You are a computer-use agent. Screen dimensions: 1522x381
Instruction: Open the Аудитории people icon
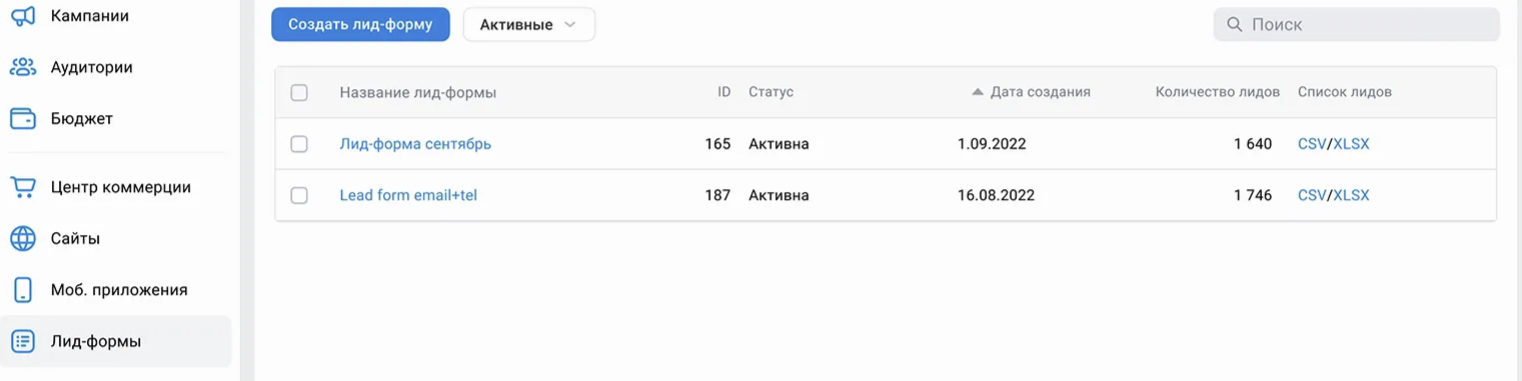click(x=22, y=67)
